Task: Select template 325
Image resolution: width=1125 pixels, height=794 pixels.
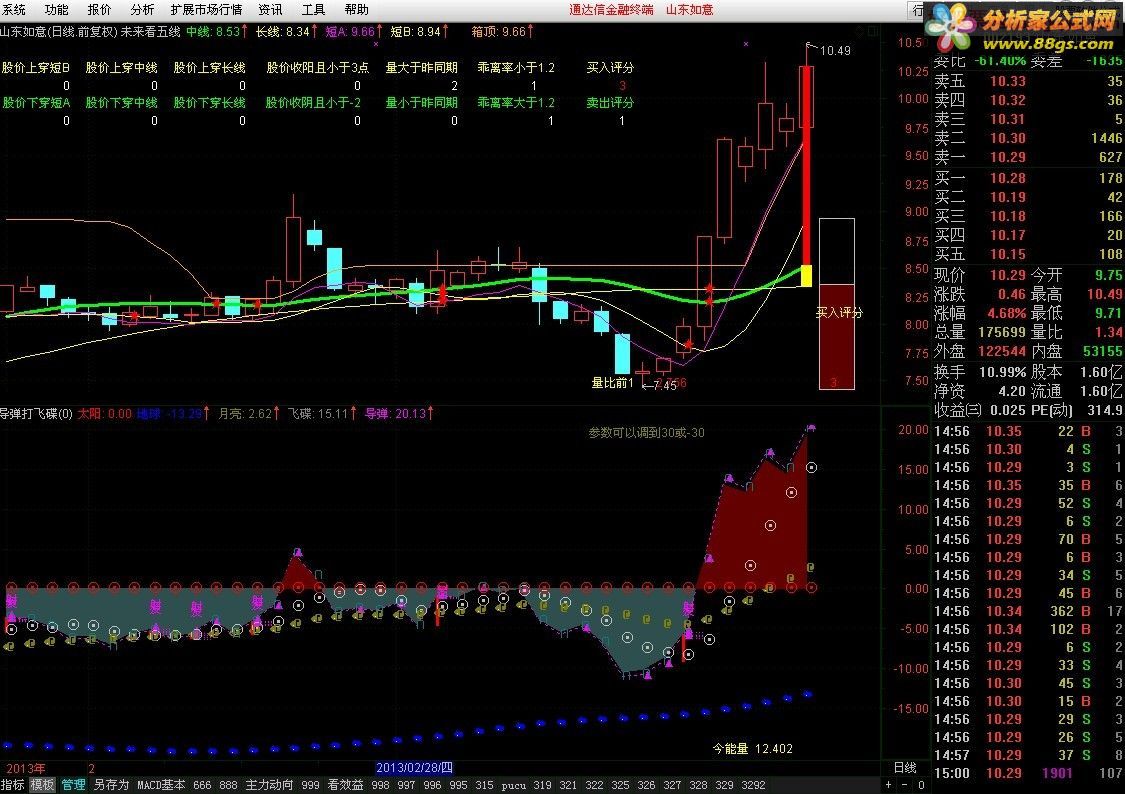Action: coord(620,785)
